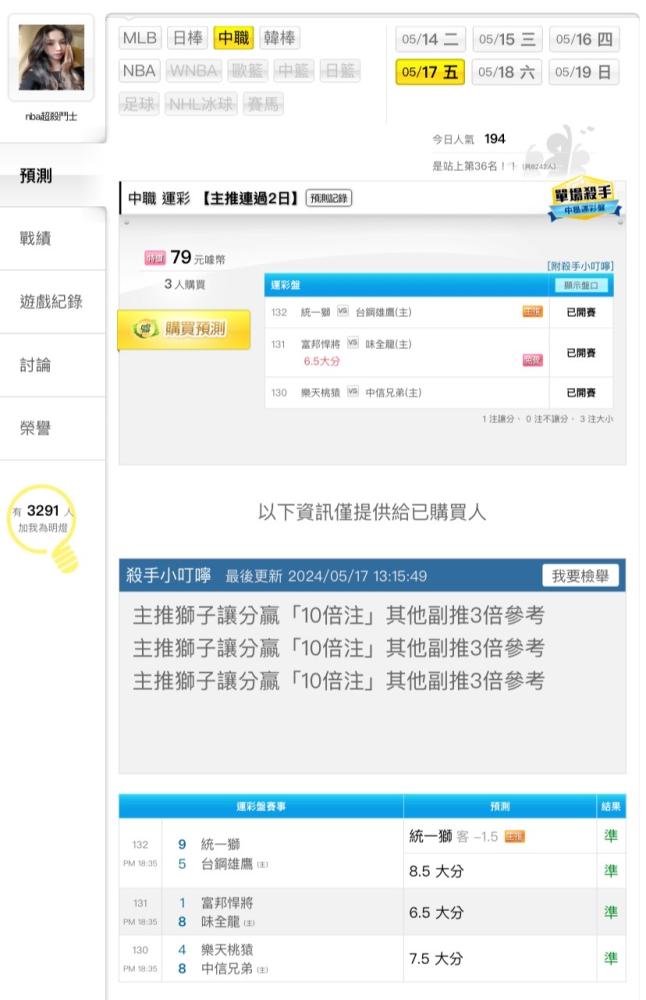This screenshot has height=1000, width=646.
Task: Click the VS icon between 樂天桃猿 and 中信兄弟
Action: point(353,392)
